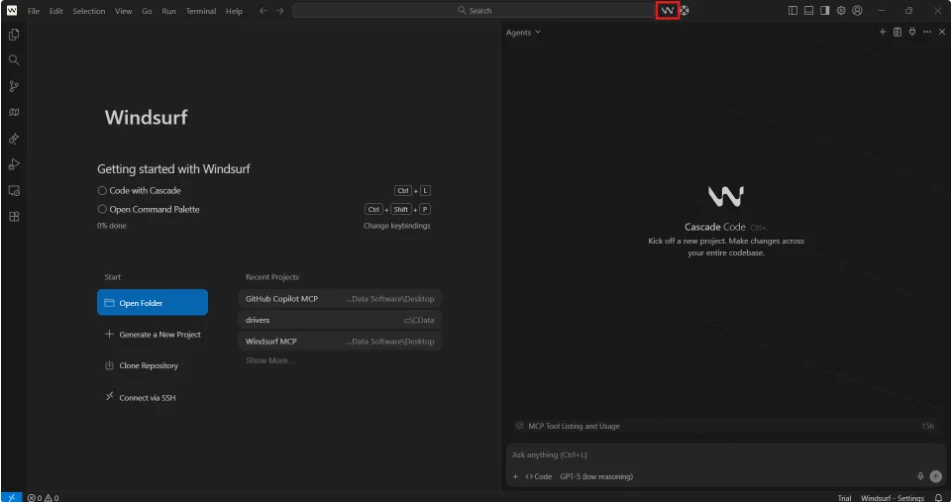Open the Edit menu

click(56, 11)
